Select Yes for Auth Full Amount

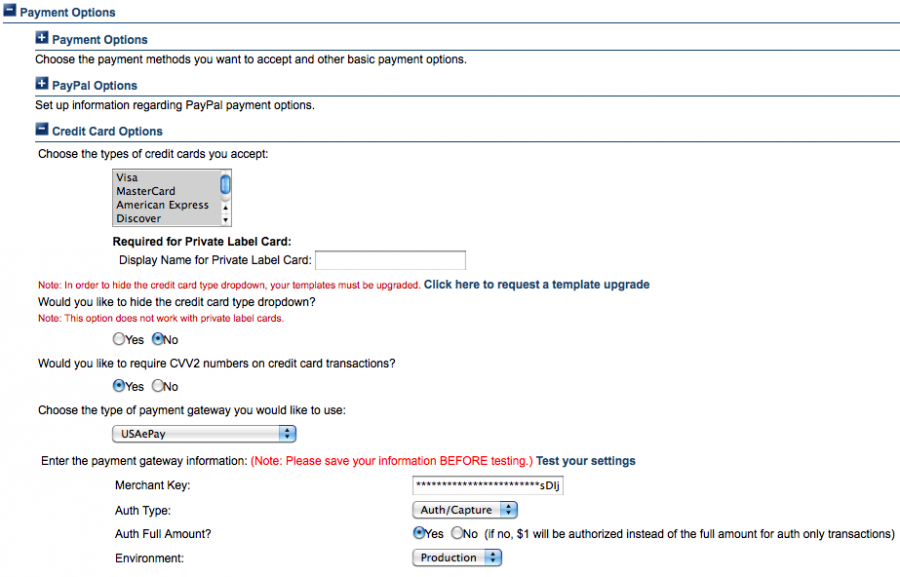420,533
